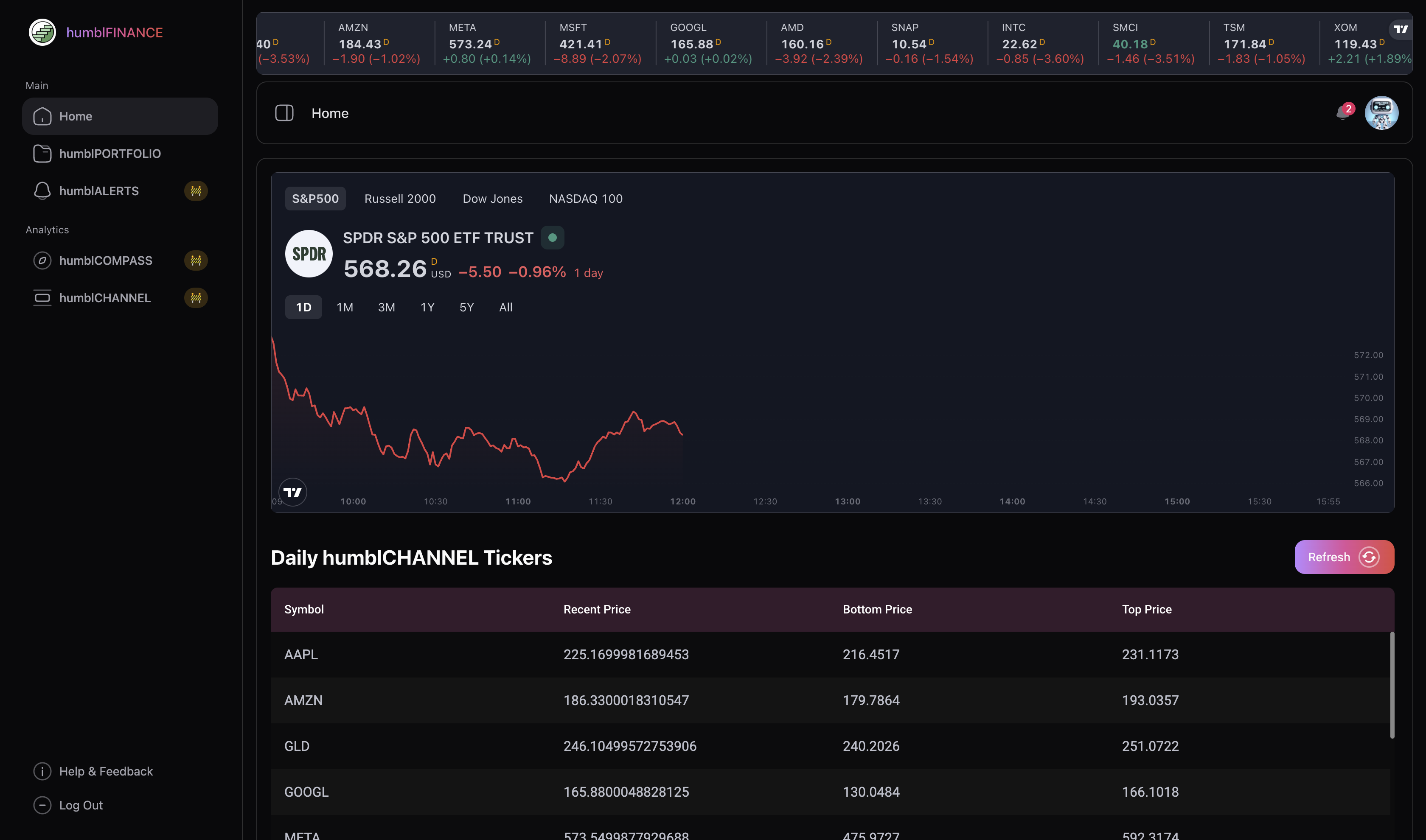Click the Symbol column header

pos(304,610)
